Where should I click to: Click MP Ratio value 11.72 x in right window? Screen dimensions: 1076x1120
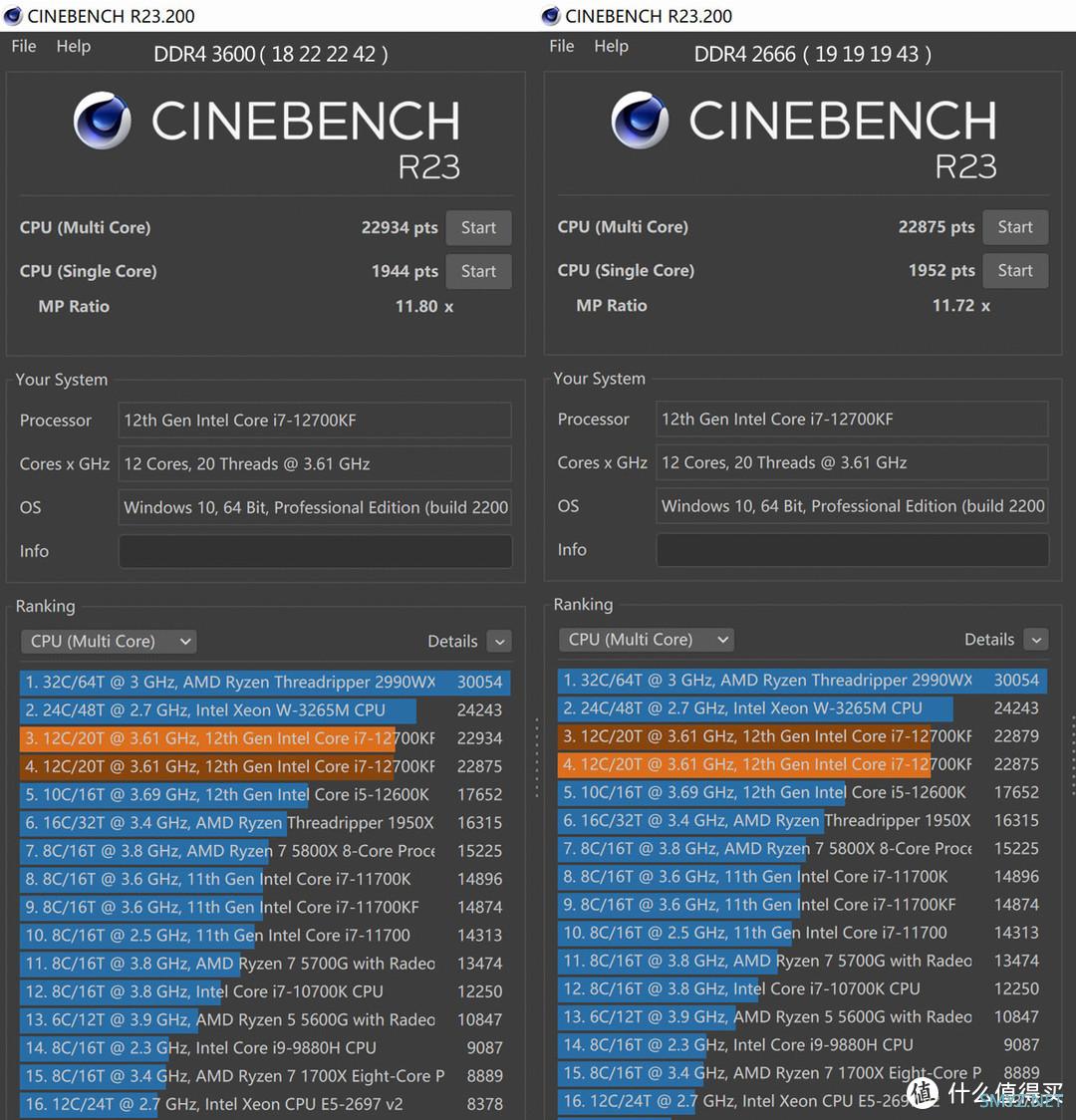pyautogui.click(x=961, y=306)
